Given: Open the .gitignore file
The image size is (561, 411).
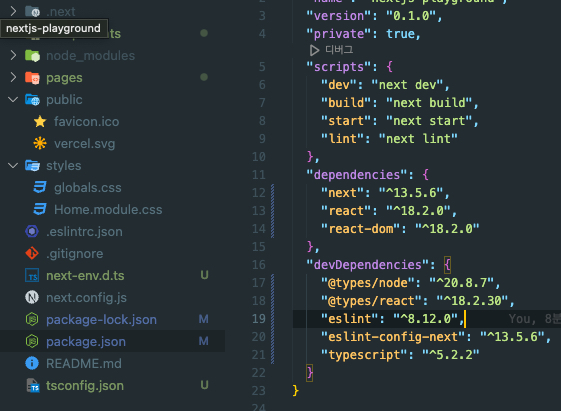Looking at the screenshot, I should click(75, 254).
